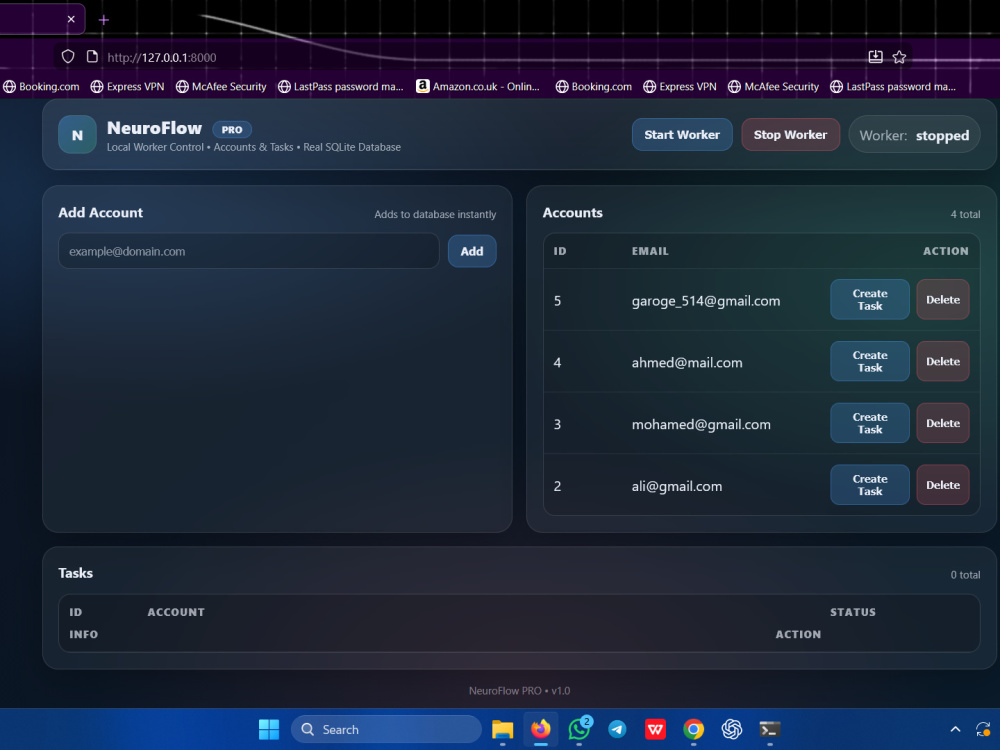
Task: Create Task for garoge_514@gmail.com
Action: click(870, 299)
